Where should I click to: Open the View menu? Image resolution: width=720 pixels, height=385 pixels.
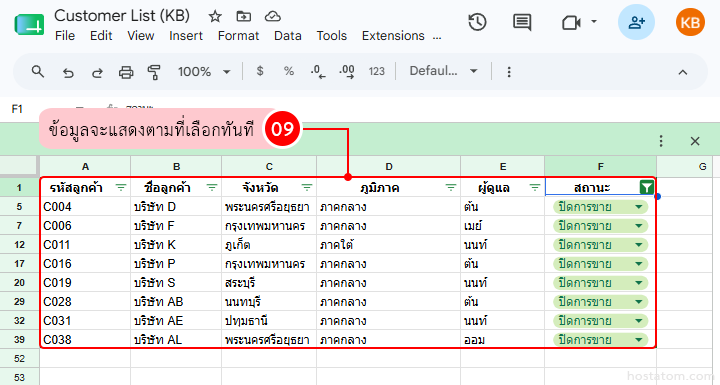(141, 36)
